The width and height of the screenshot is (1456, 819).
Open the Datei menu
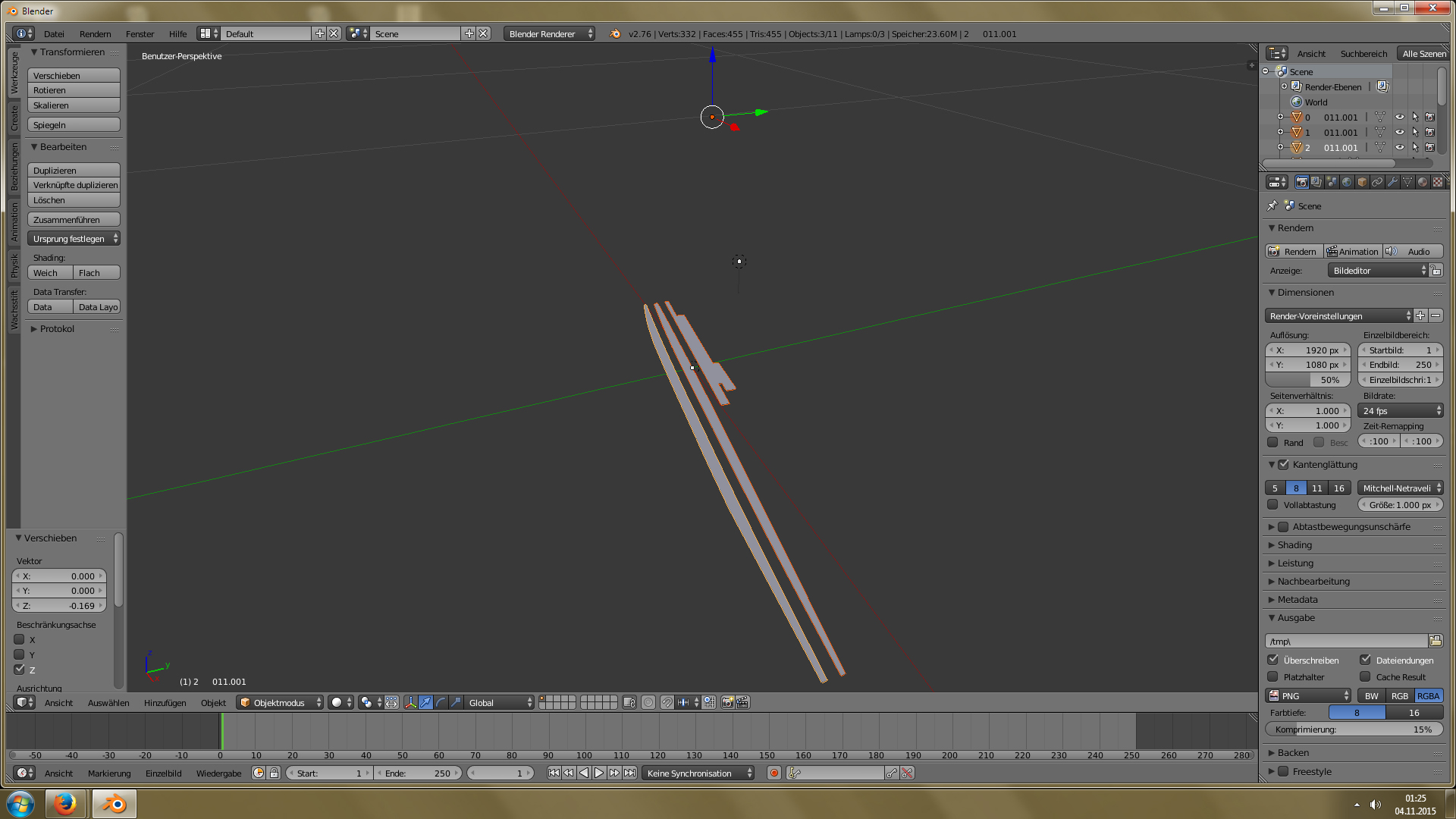coord(54,34)
